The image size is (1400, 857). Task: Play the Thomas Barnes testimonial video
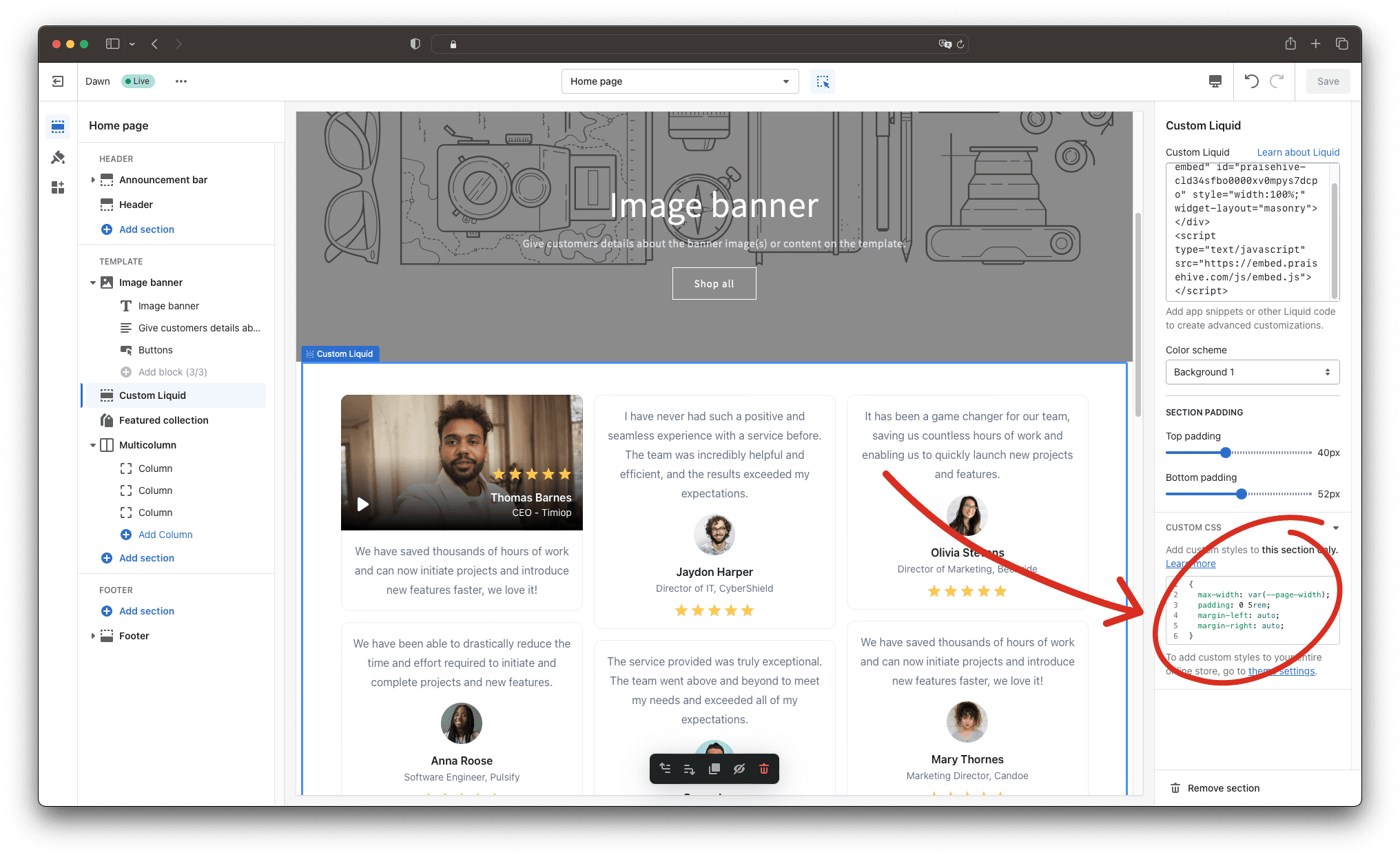coord(362,504)
